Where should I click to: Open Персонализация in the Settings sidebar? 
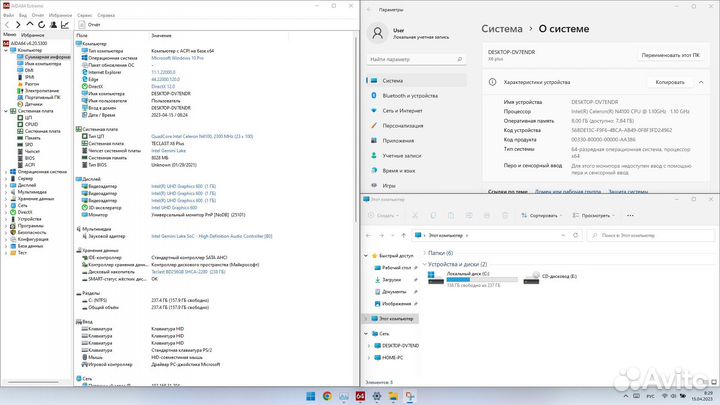point(416,126)
